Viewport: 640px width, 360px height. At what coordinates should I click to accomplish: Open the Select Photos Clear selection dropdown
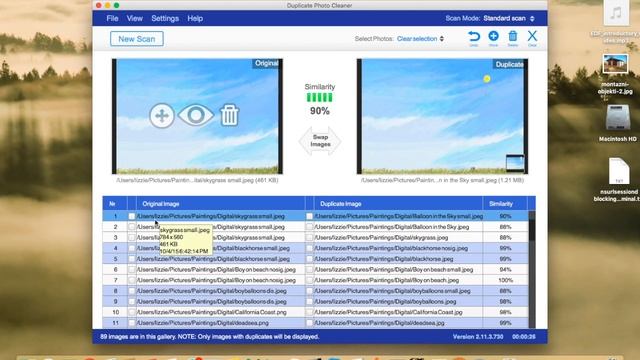pyautogui.click(x=420, y=39)
